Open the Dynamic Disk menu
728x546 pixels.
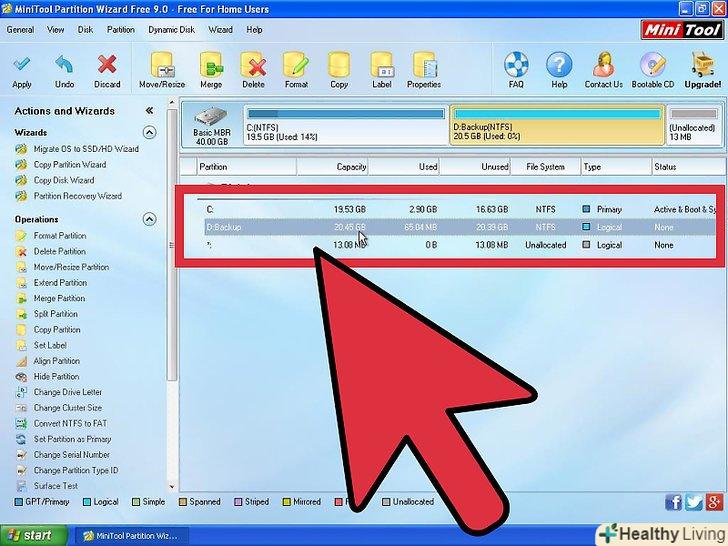pyautogui.click(x=171, y=30)
